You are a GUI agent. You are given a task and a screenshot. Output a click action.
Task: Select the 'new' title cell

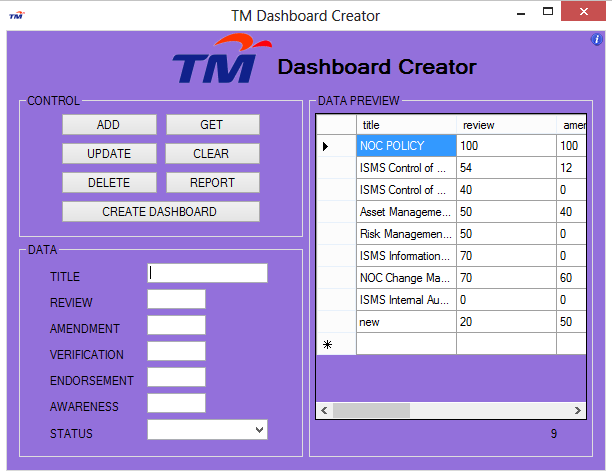pyautogui.click(x=406, y=322)
